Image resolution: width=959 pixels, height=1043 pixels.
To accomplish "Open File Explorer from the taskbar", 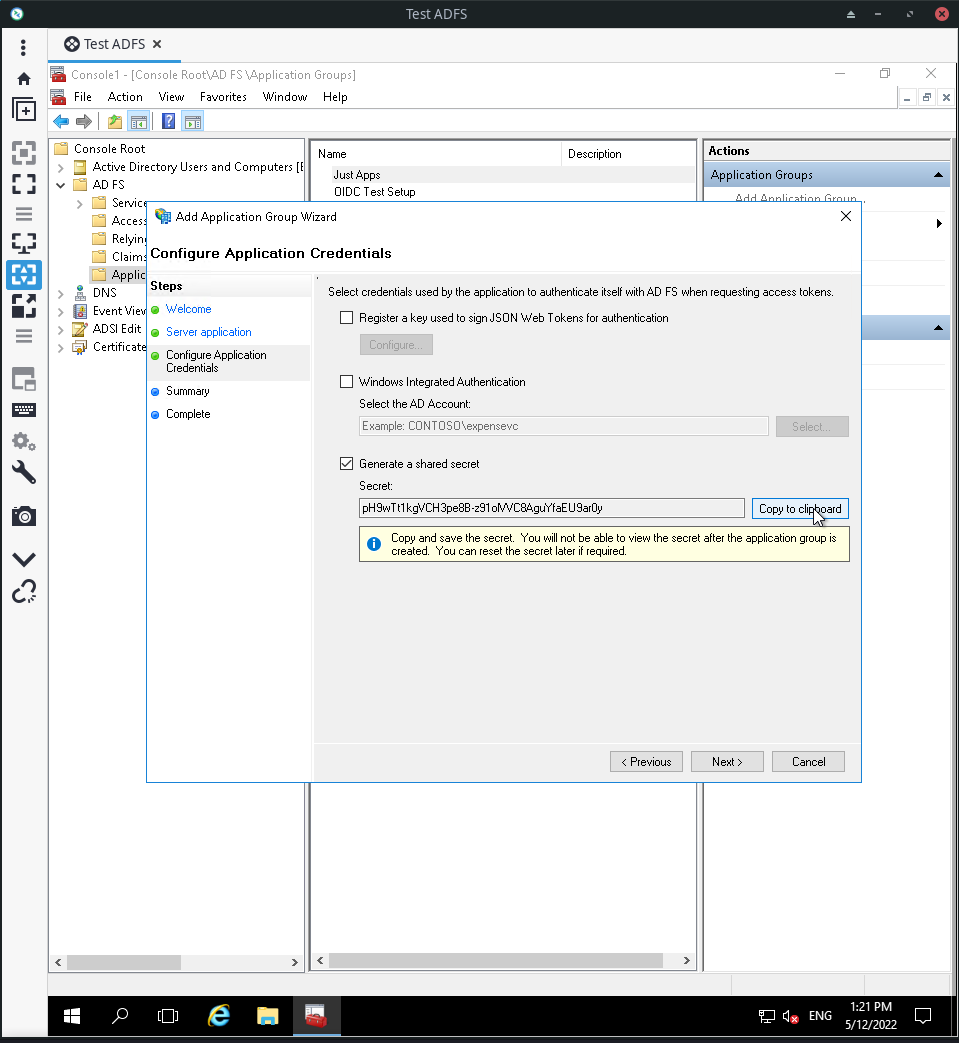I will [267, 1016].
